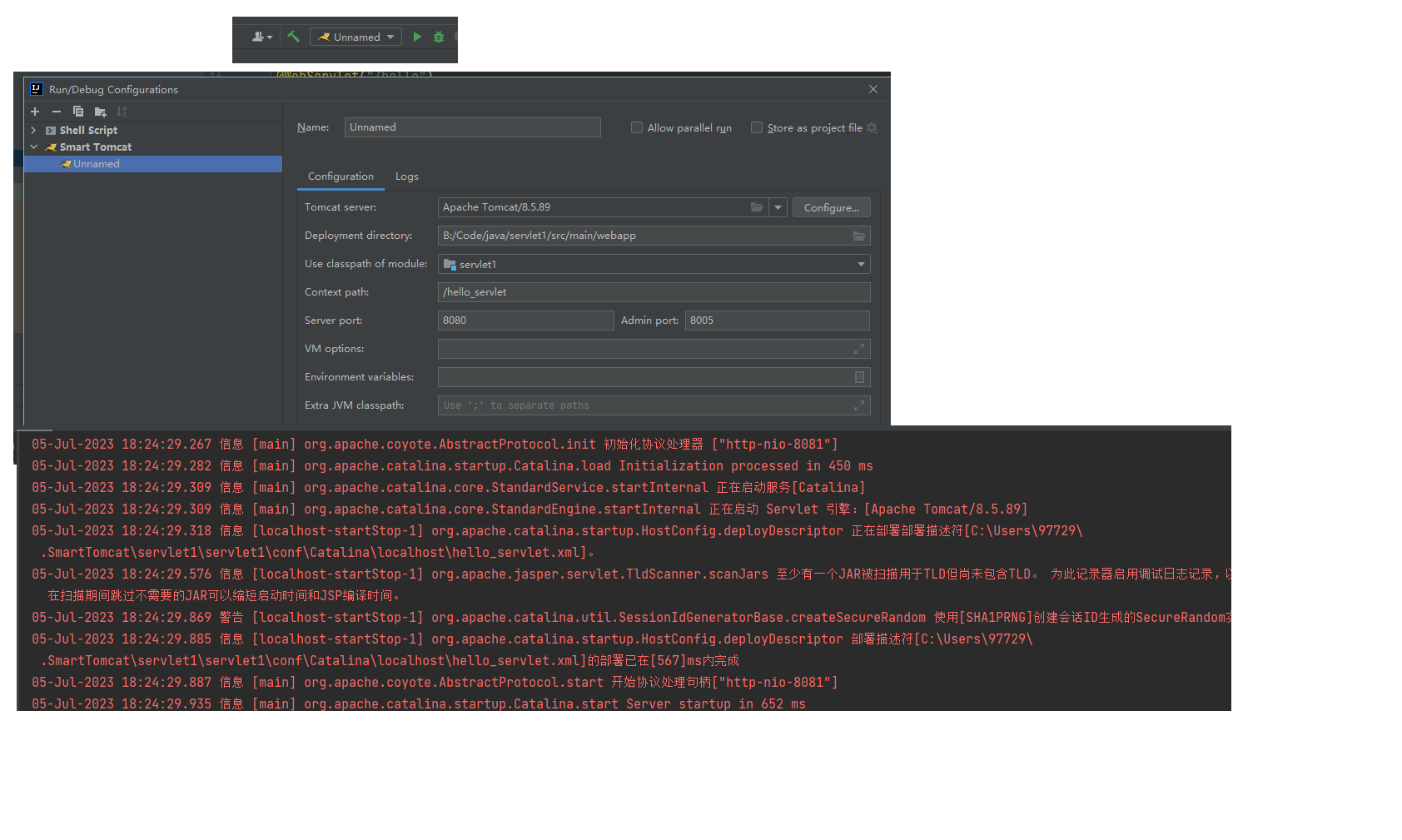Click the 18:24:29.869 SessionIdGeneratorBase warning log line
Viewport: 1402px width, 840px height.
pos(630,618)
